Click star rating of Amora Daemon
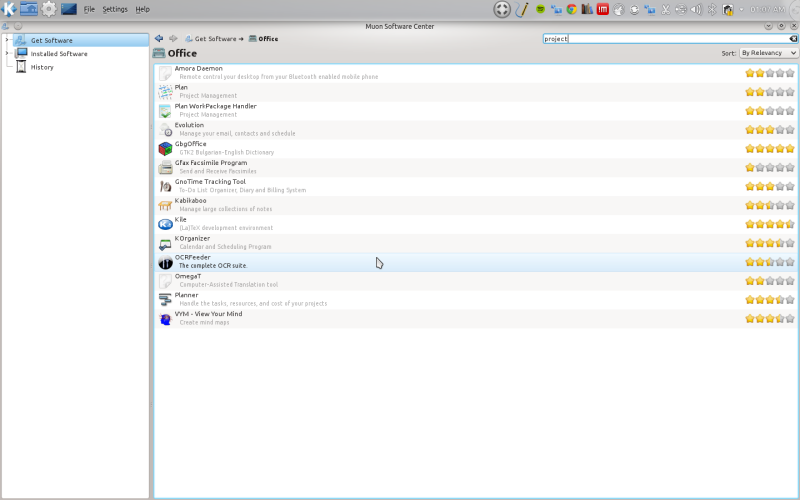The width and height of the screenshot is (800, 500). [770, 73]
